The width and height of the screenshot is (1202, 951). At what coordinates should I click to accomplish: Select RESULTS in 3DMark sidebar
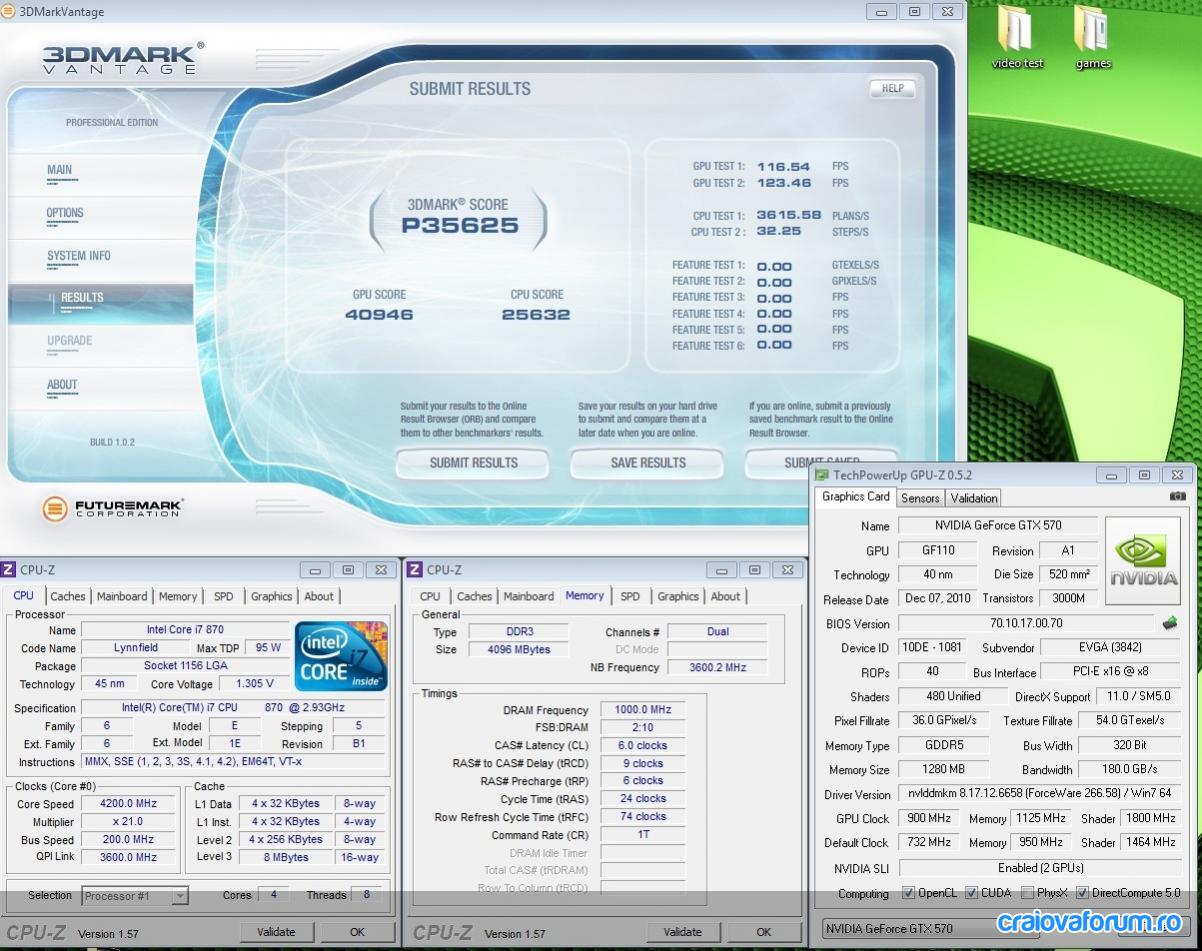[x=101, y=302]
